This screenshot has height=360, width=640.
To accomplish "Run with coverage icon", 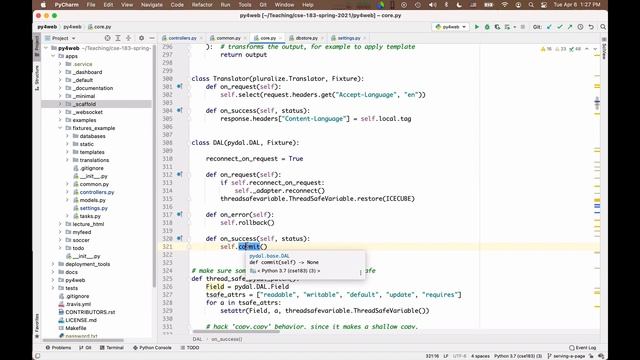I will point(497,27).
